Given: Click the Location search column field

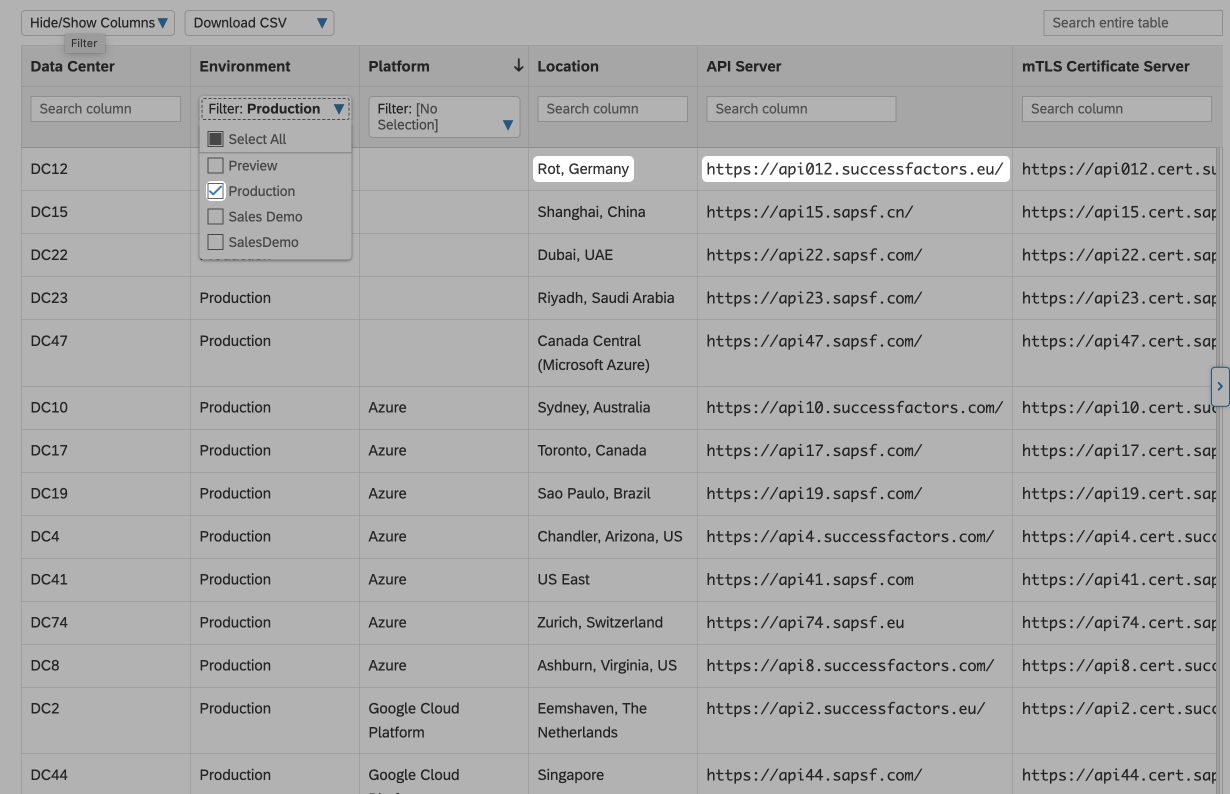Looking at the screenshot, I should pos(612,109).
